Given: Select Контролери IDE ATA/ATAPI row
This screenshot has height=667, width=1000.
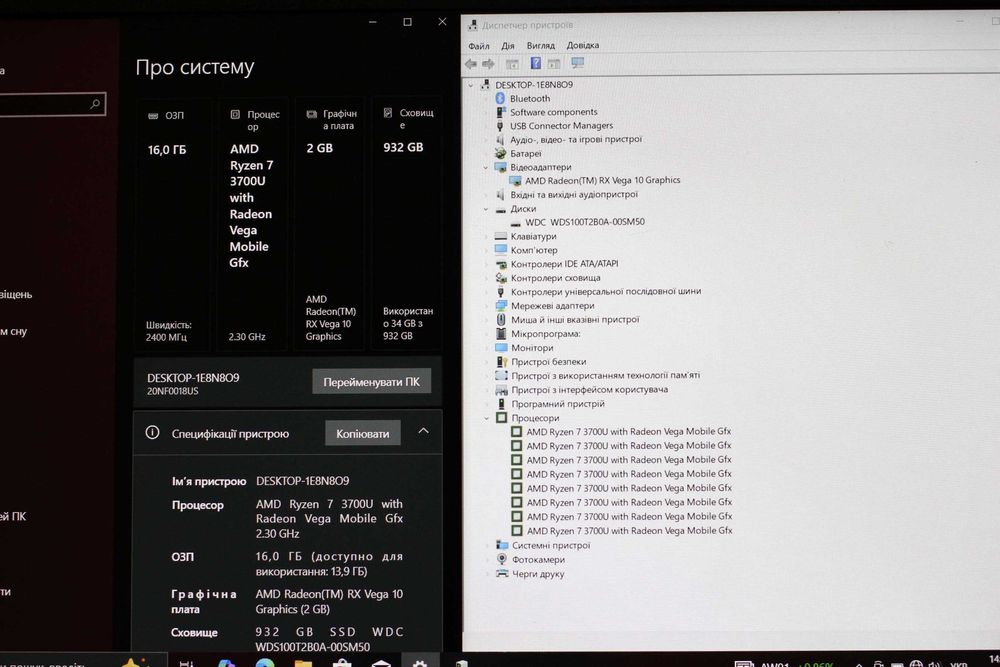Looking at the screenshot, I should [564, 263].
